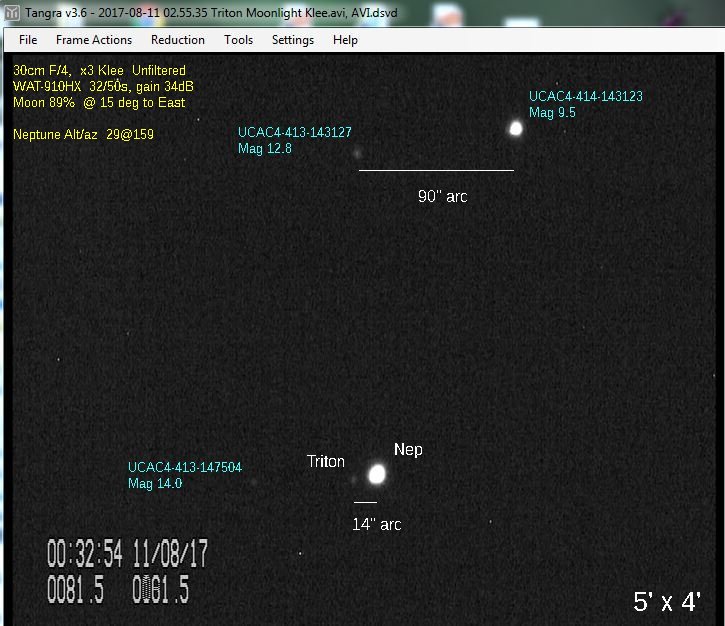
Task: Open the Help menu
Action: [x=346, y=40]
